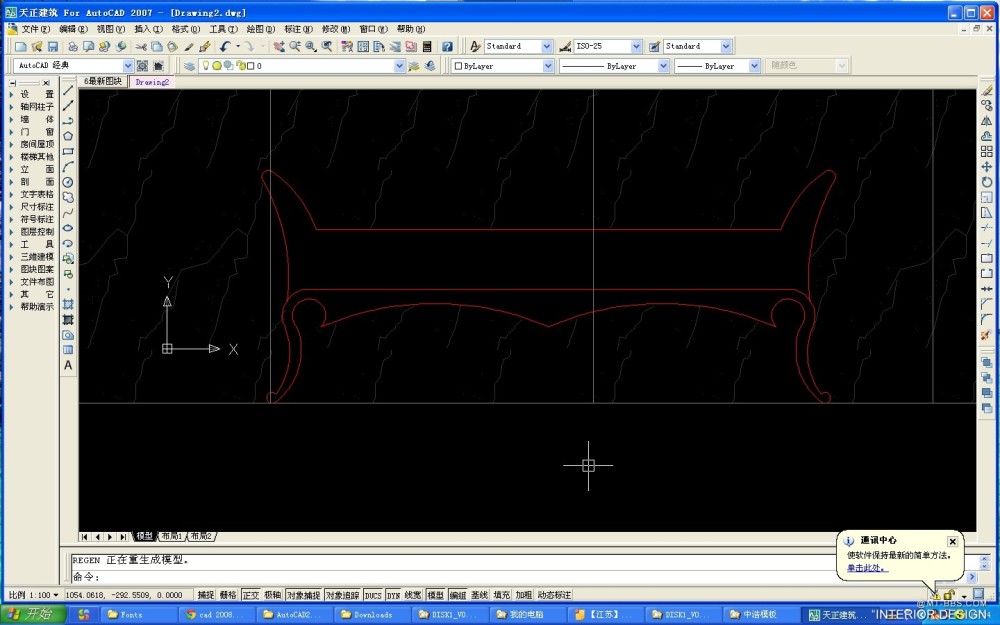Click the Save disk icon
The height and width of the screenshot is (625, 1000).
53,47
